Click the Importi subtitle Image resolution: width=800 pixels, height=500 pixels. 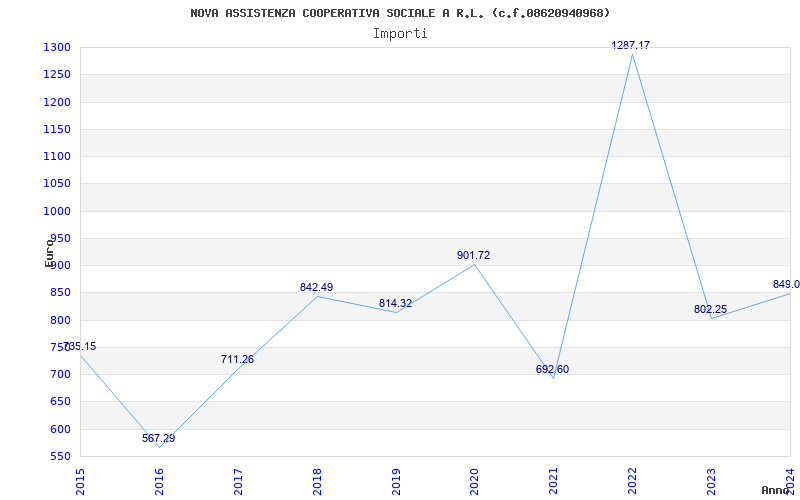400,34
